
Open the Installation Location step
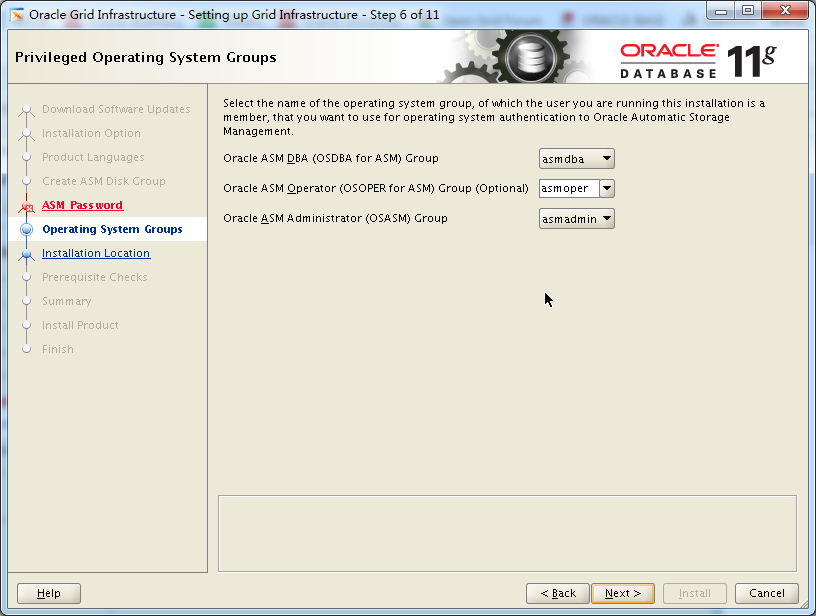click(x=96, y=253)
